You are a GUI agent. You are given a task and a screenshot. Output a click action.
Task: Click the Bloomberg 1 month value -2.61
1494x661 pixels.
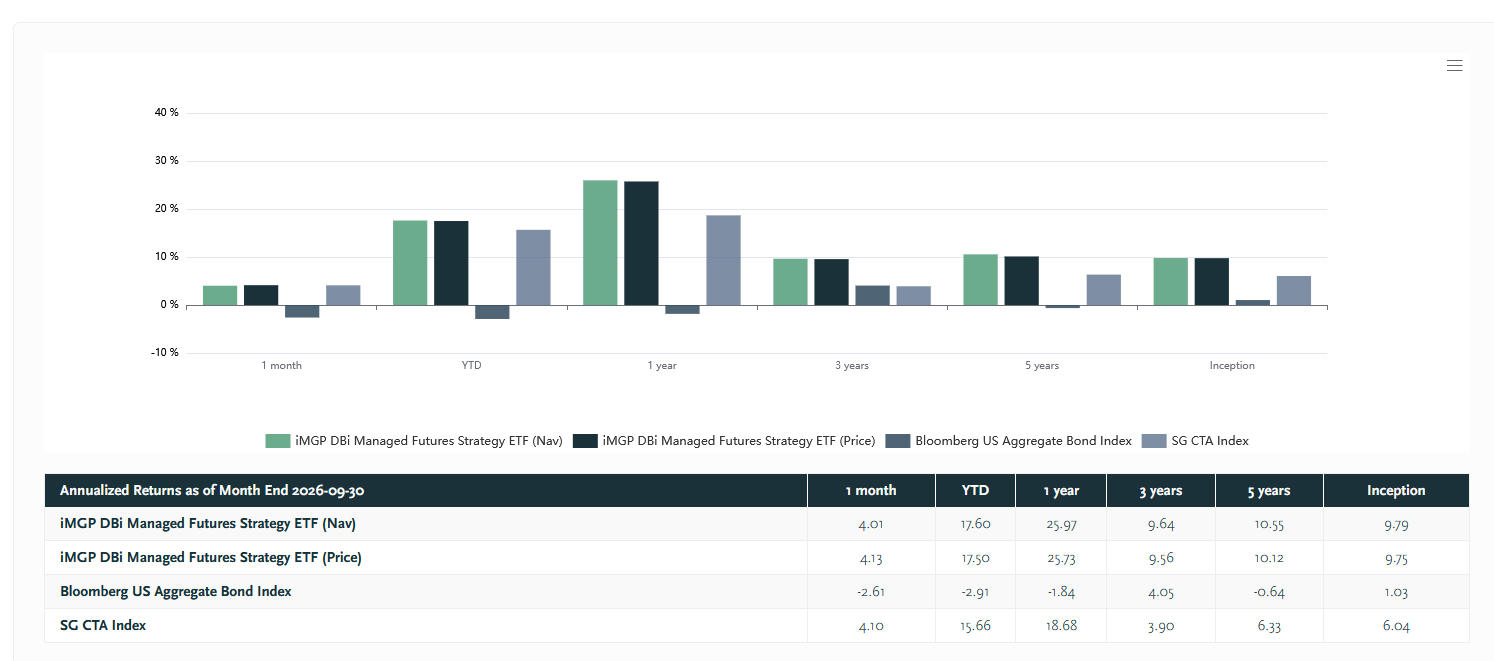[x=871, y=592]
